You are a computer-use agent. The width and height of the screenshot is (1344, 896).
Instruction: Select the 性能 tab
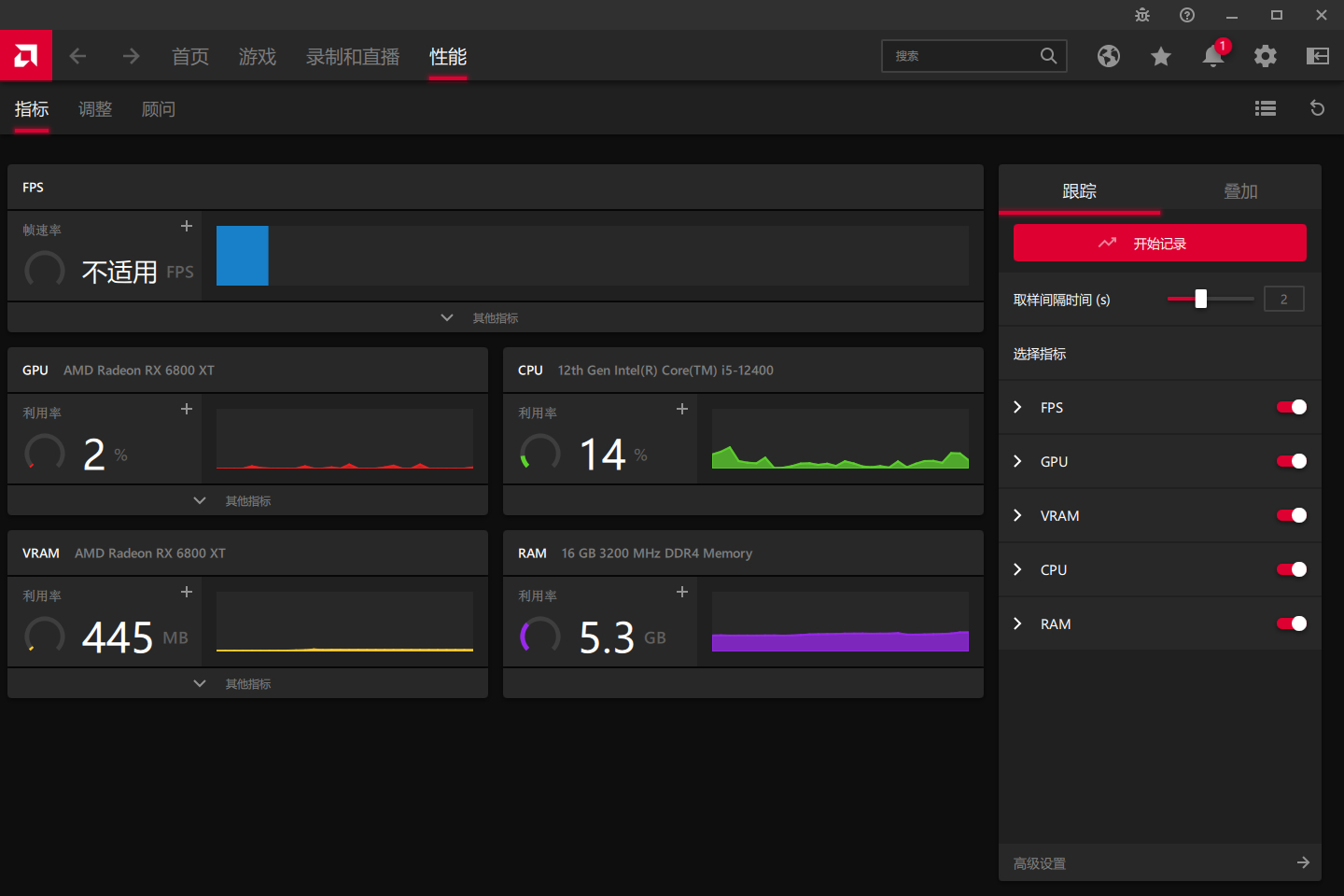[x=448, y=57]
